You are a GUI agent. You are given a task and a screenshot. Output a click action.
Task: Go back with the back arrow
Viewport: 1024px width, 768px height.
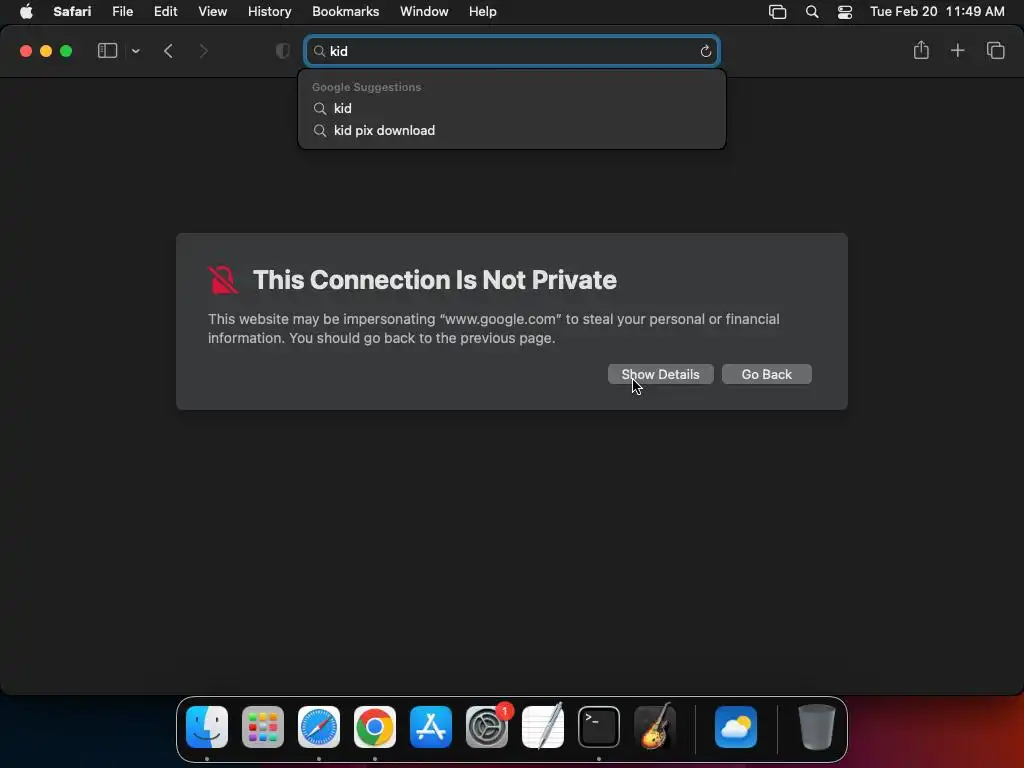tap(168, 51)
